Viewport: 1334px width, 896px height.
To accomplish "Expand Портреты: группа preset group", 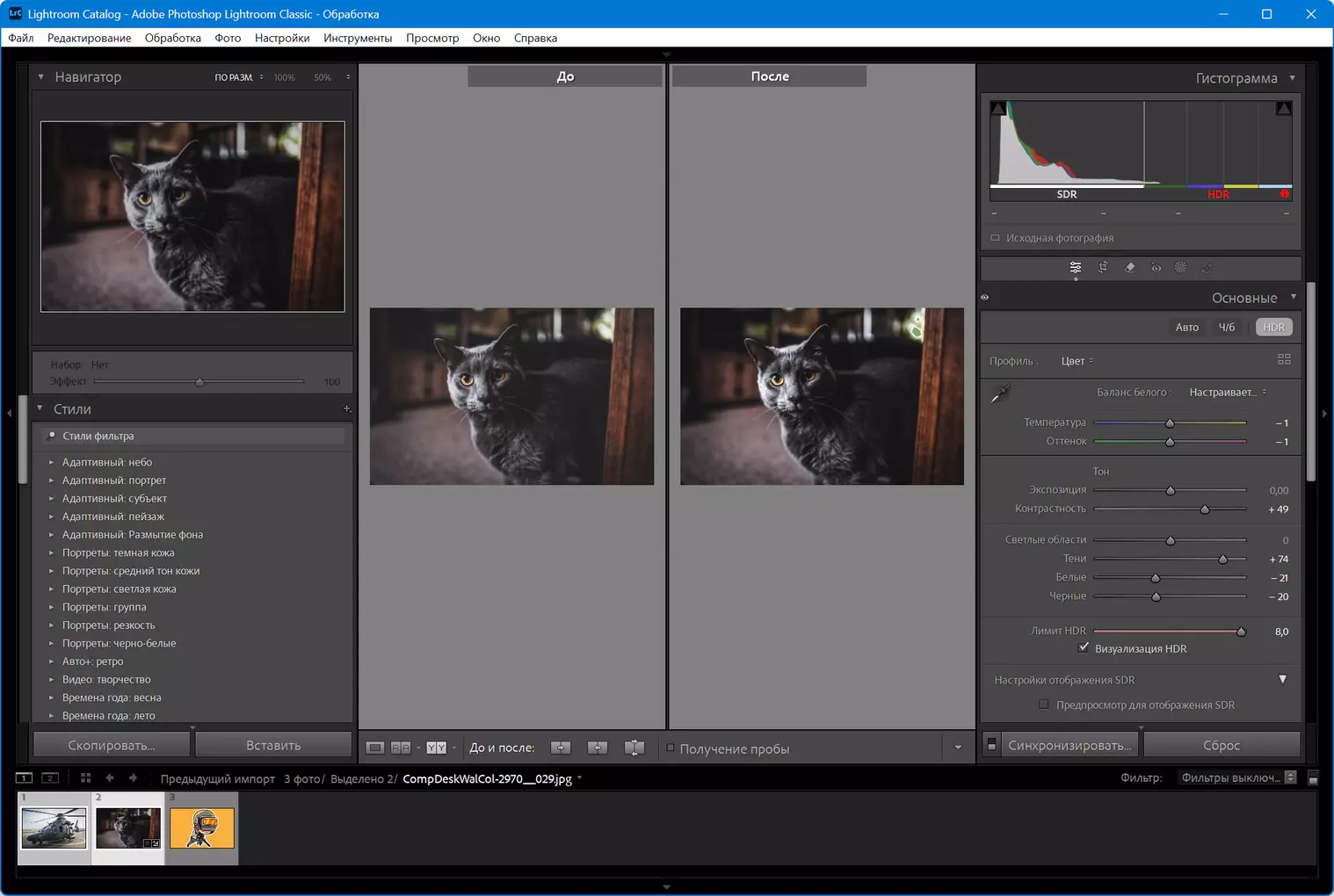I will click(x=51, y=607).
